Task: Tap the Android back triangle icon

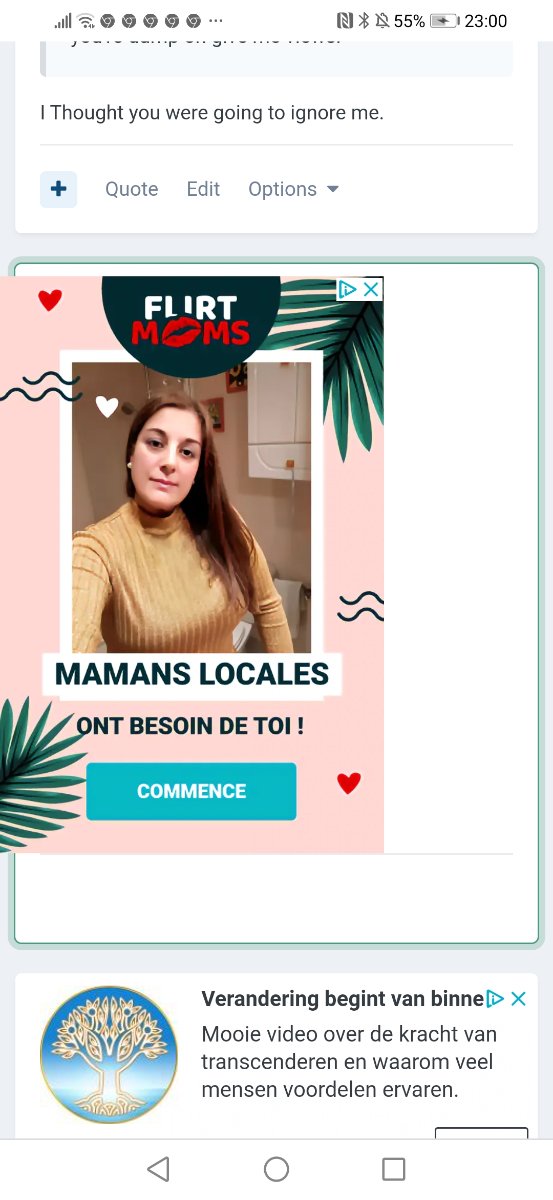Action: 158,1169
